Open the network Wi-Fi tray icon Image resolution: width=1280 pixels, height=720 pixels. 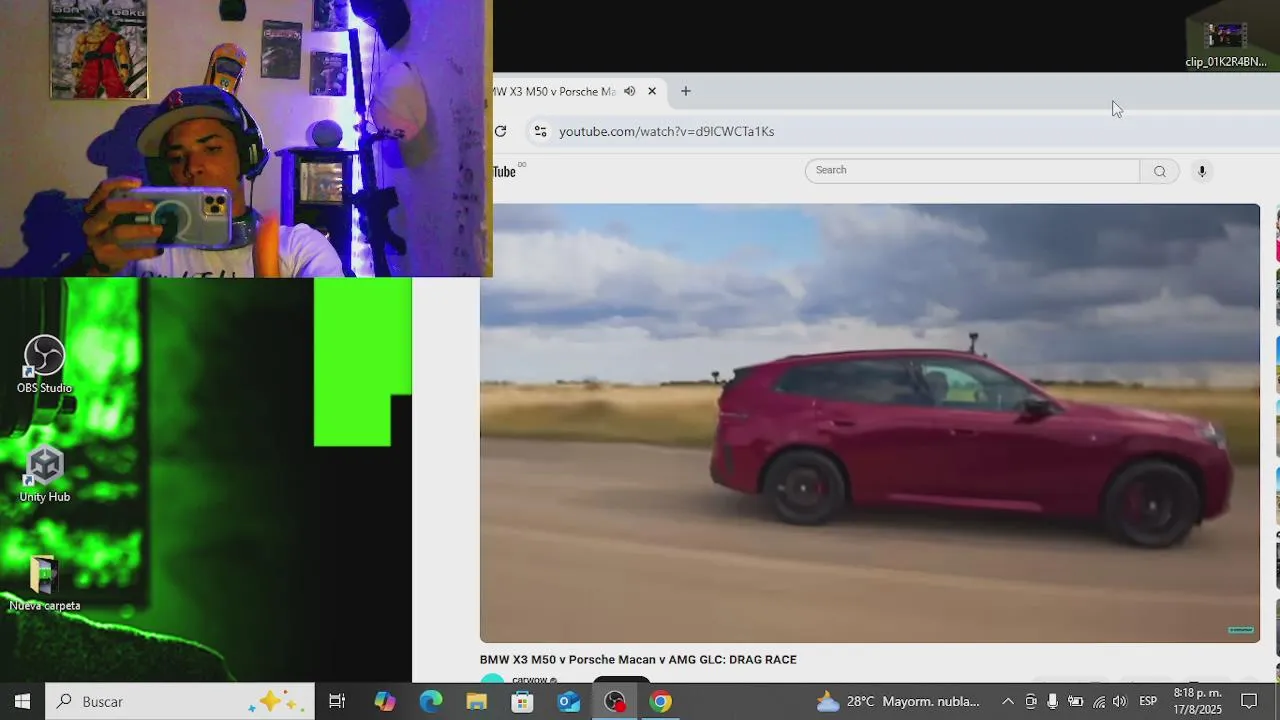[1098, 702]
